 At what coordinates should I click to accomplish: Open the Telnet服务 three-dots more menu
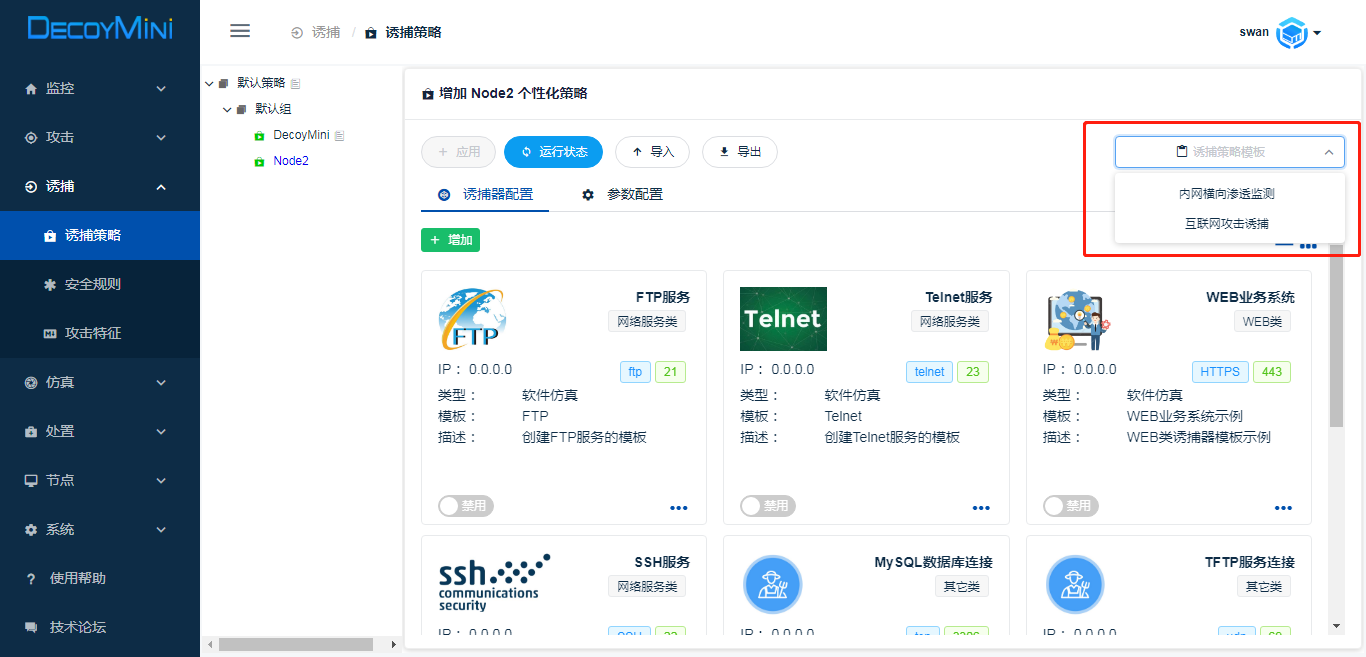point(981,508)
